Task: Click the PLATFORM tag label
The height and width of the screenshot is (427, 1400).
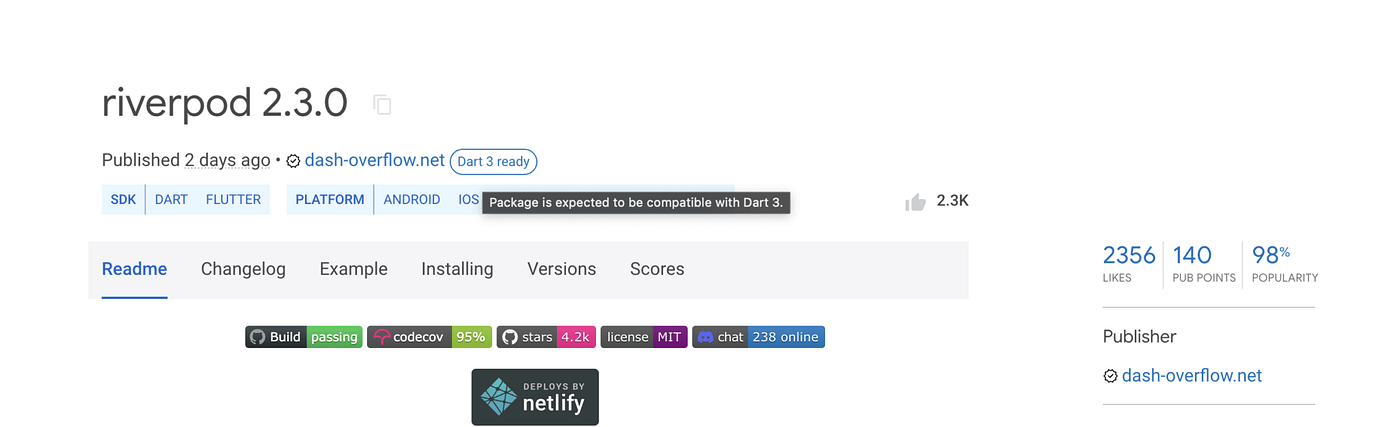Action: [330, 199]
